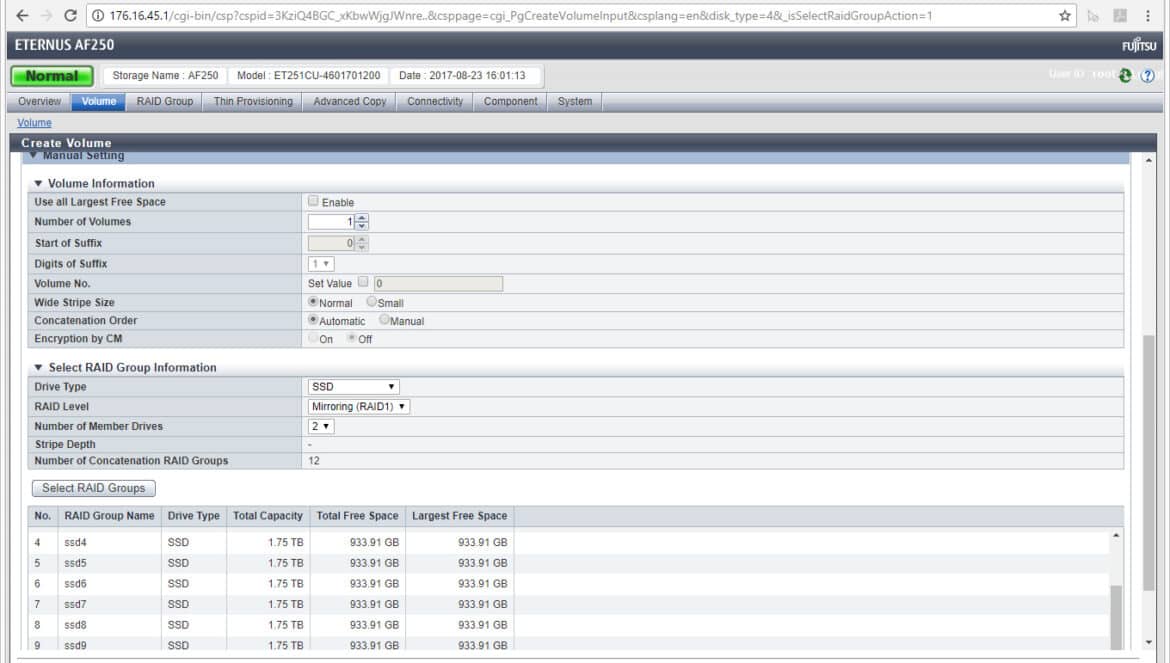Click the Date 2017-08-23 label
This screenshot has height=663, width=1170.
tap(463, 75)
